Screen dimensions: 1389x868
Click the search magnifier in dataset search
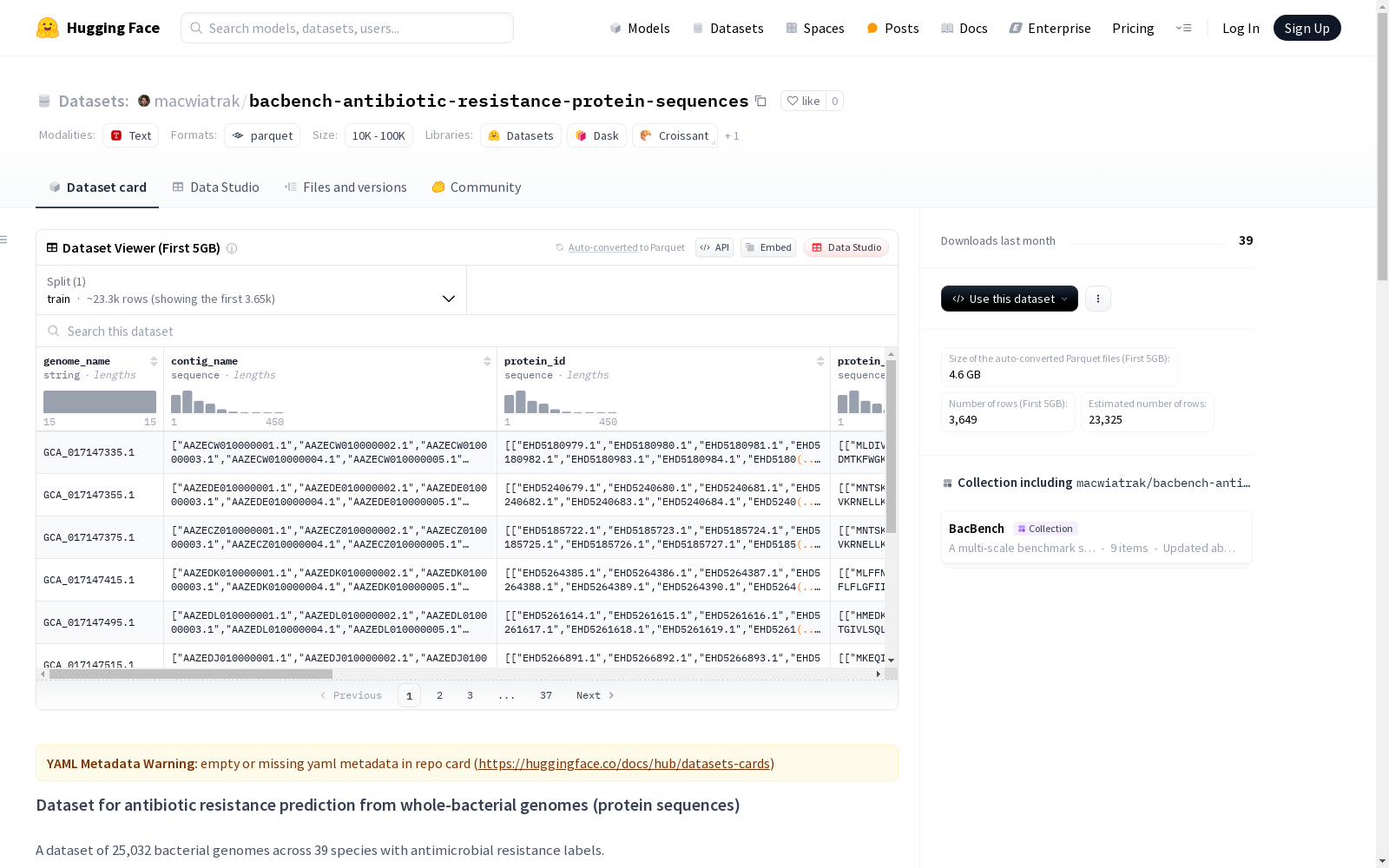click(x=54, y=332)
